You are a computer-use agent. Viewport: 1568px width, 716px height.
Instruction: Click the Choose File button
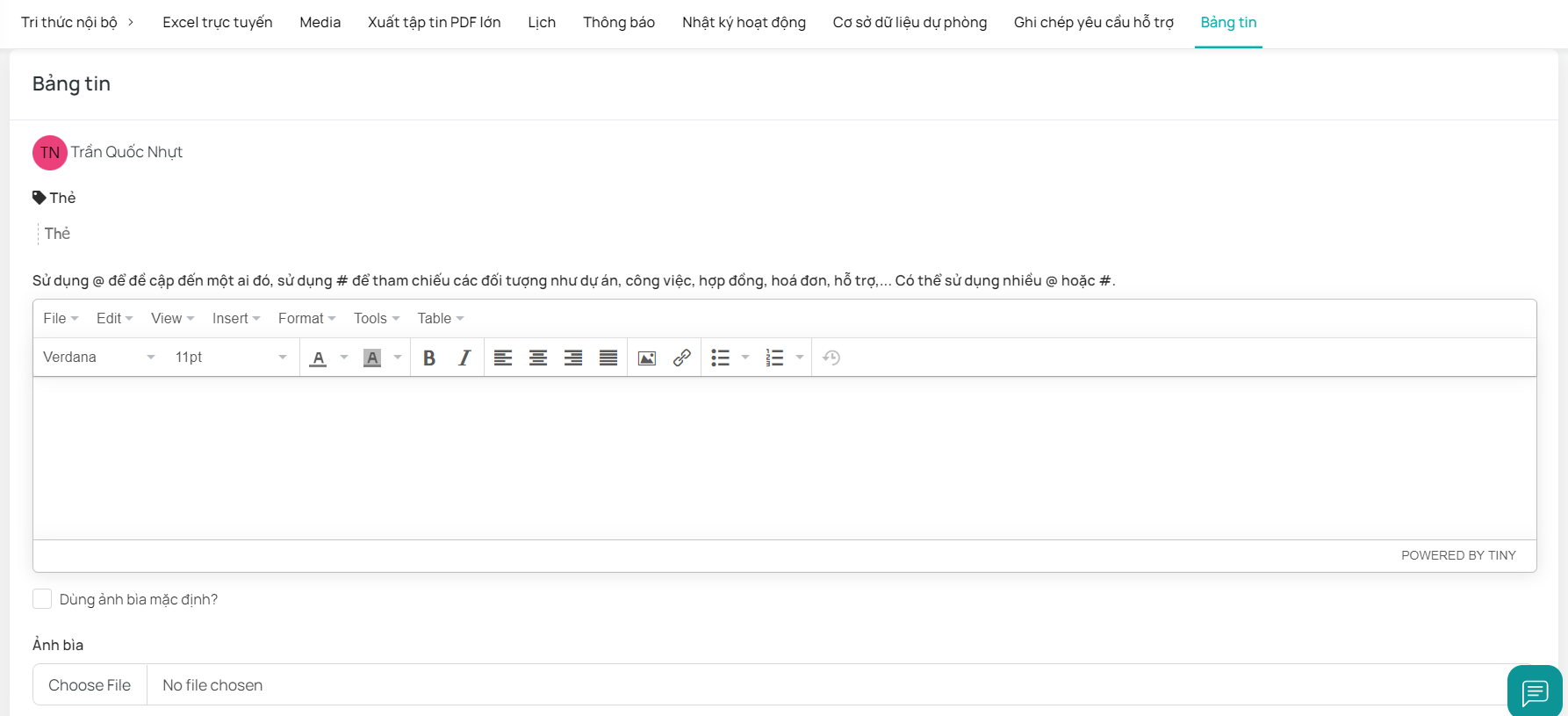coord(90,685)
